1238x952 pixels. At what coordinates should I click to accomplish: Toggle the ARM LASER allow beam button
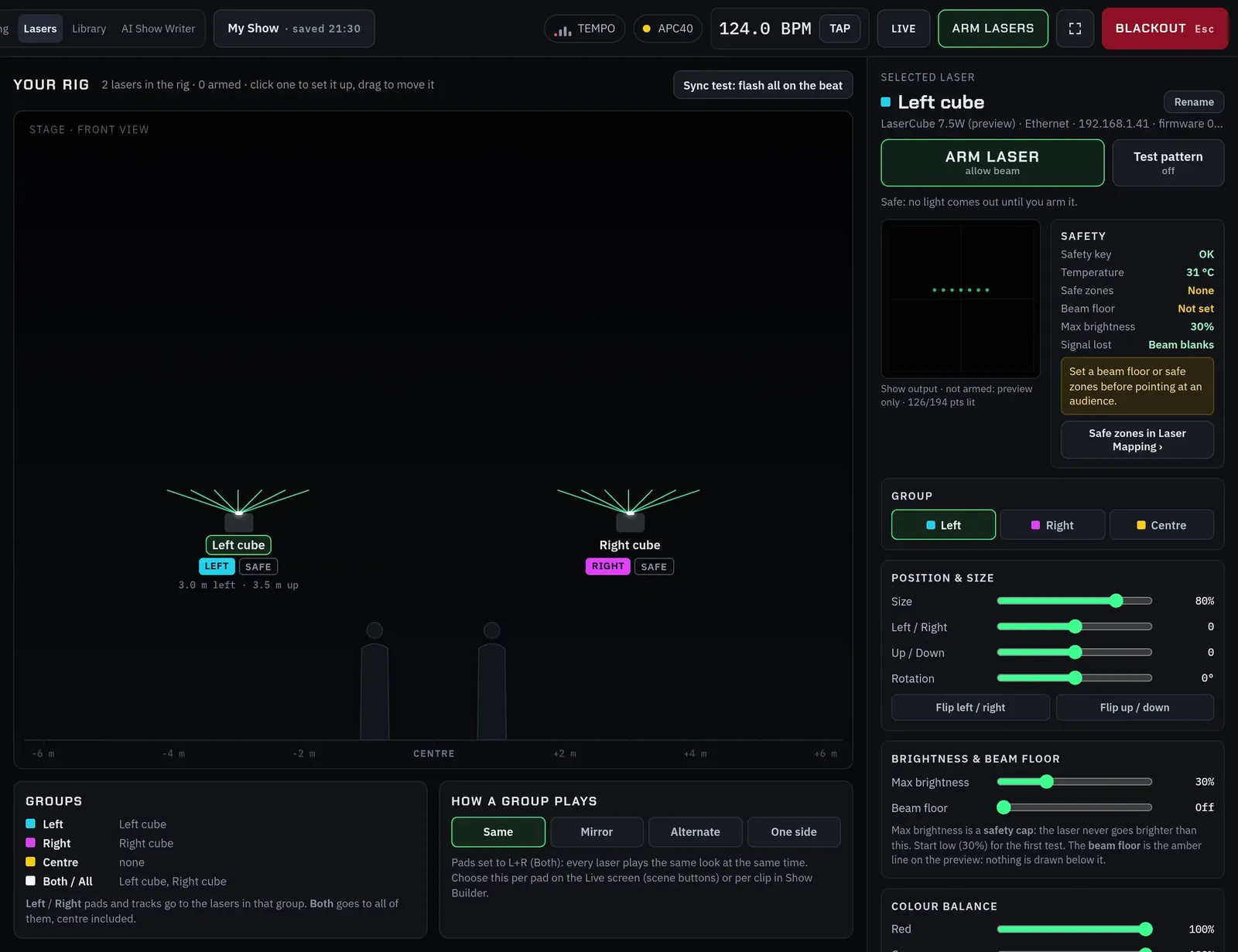click(x=992, y=162)
